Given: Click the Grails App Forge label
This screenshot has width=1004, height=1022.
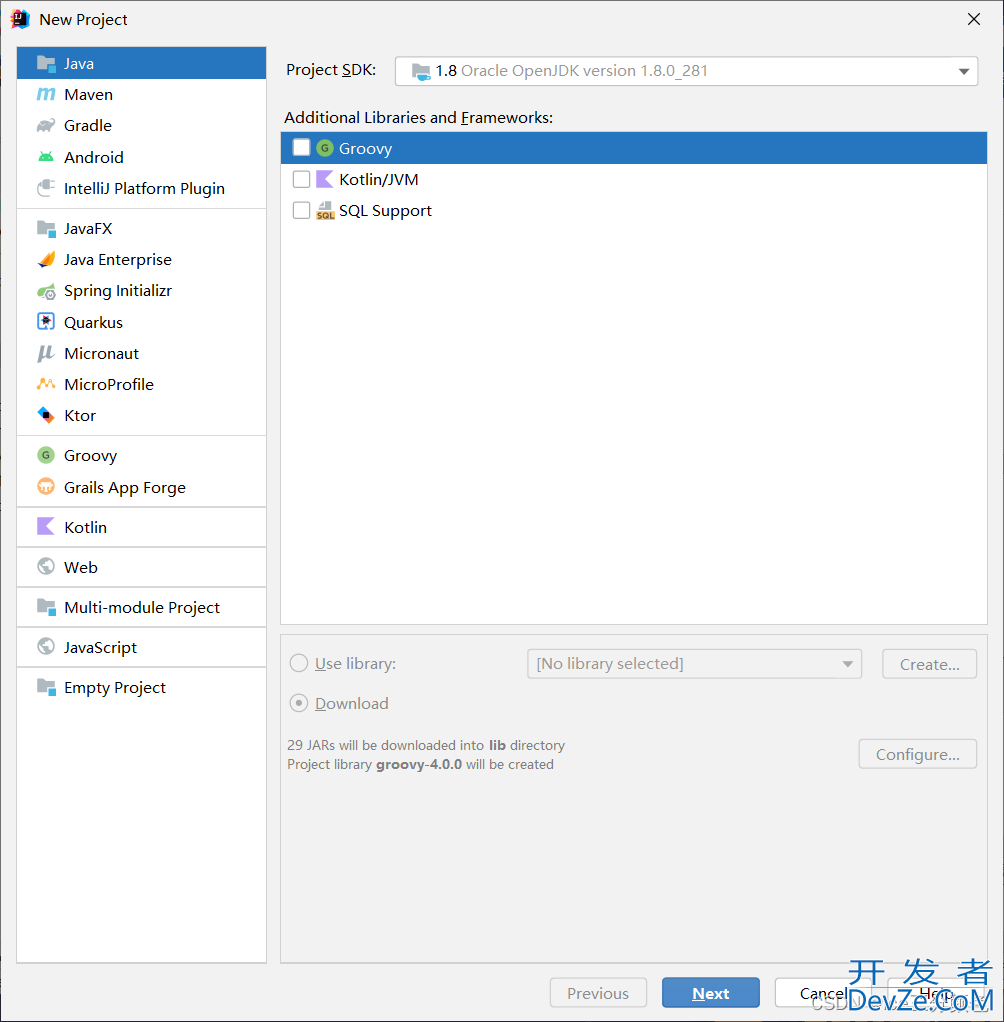Looking at the screenshot, I should tap(125, 488).
